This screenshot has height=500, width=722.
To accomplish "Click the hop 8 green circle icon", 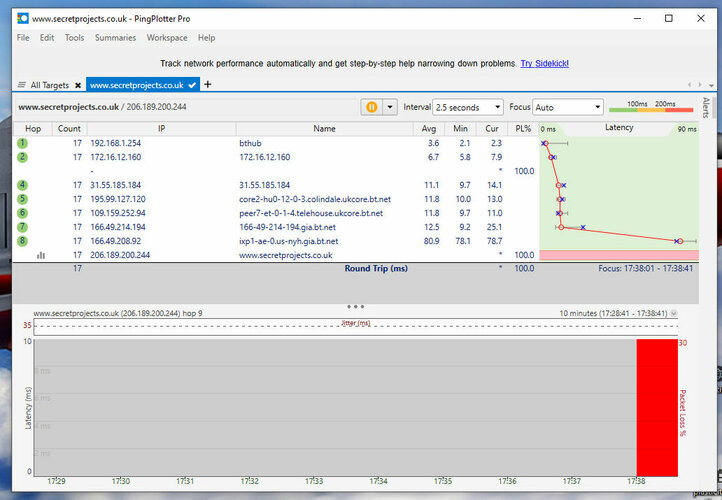I will 22,241.
